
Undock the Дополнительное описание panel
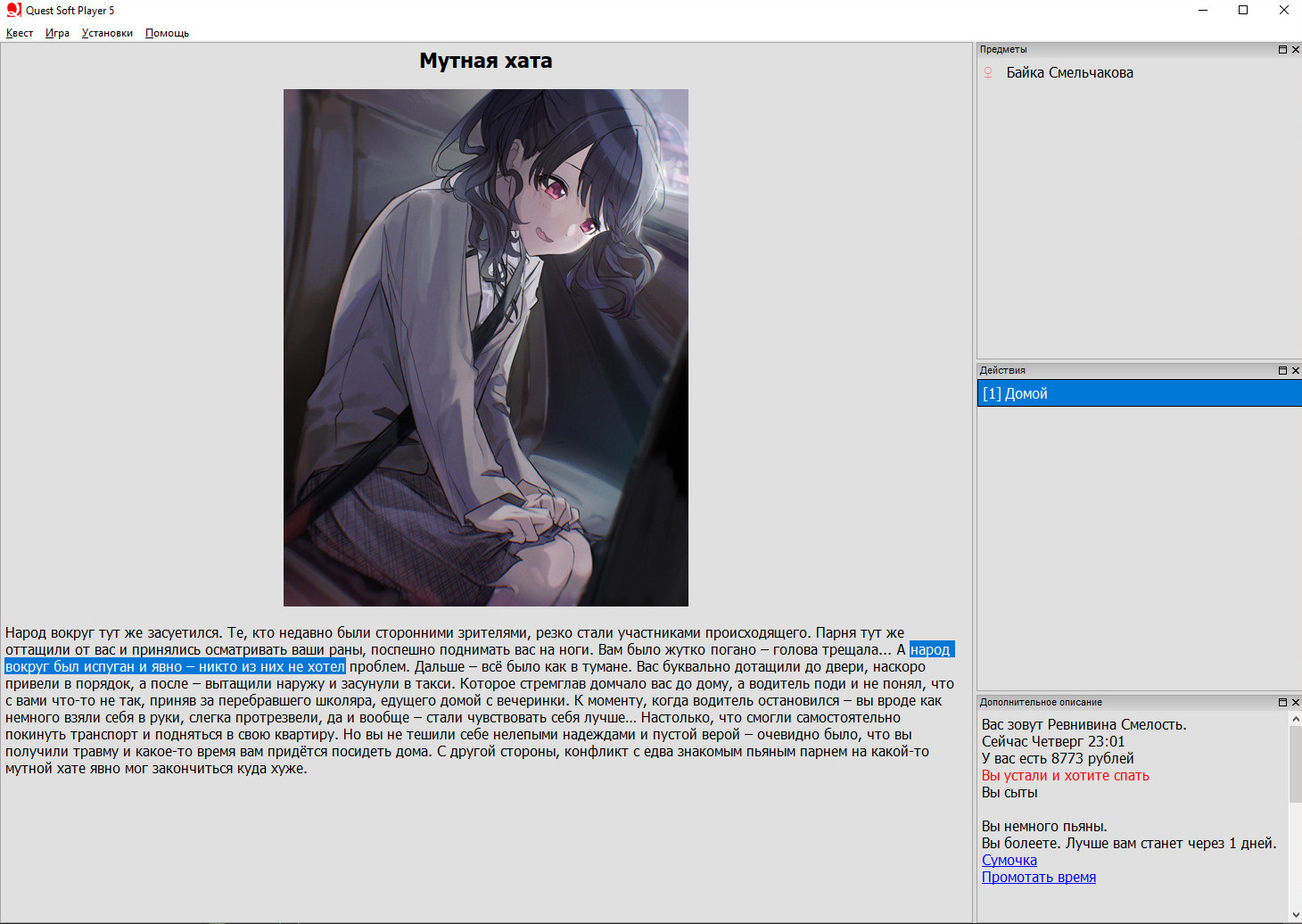tap(1282, 702)
